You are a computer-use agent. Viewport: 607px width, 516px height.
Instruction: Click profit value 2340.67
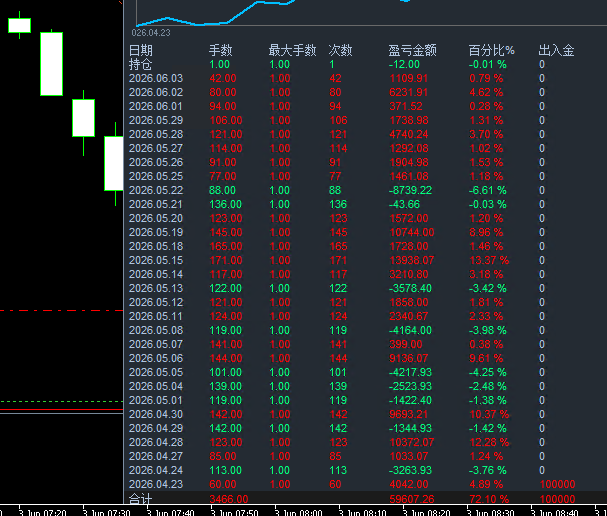pyautogui.click(x=408, y=316)
